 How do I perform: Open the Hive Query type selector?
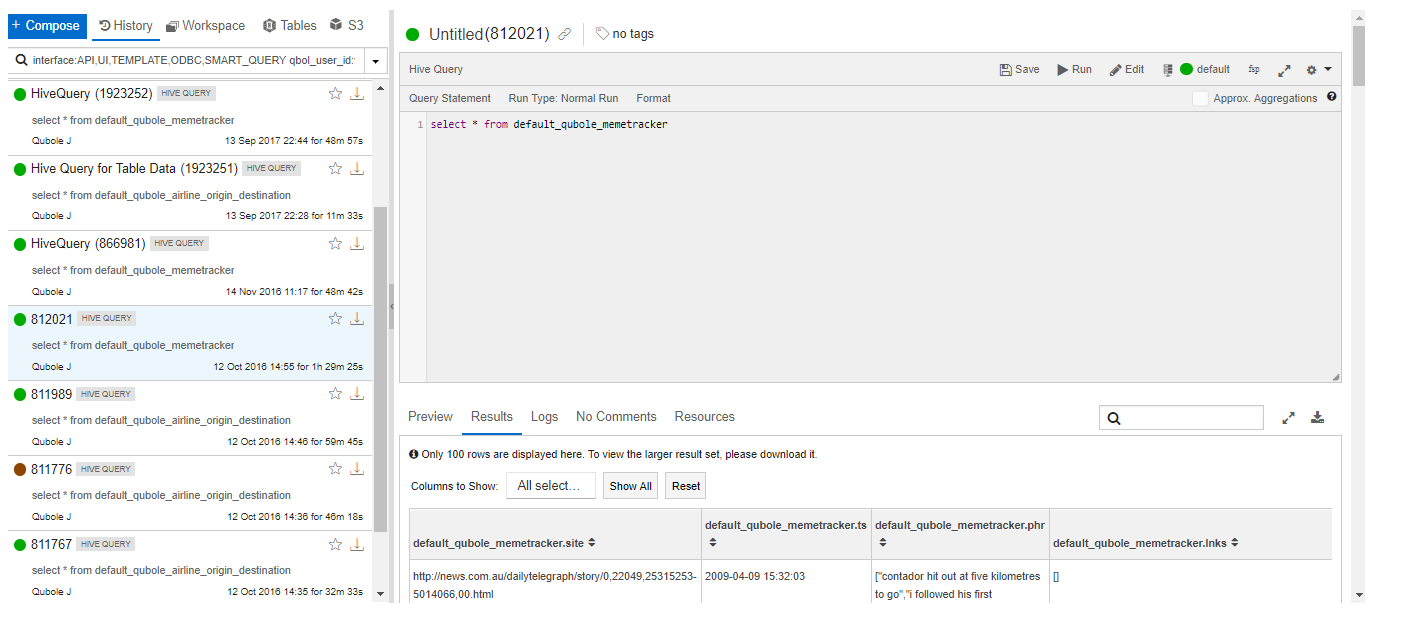pyautogui.click(x=436, y=70)
